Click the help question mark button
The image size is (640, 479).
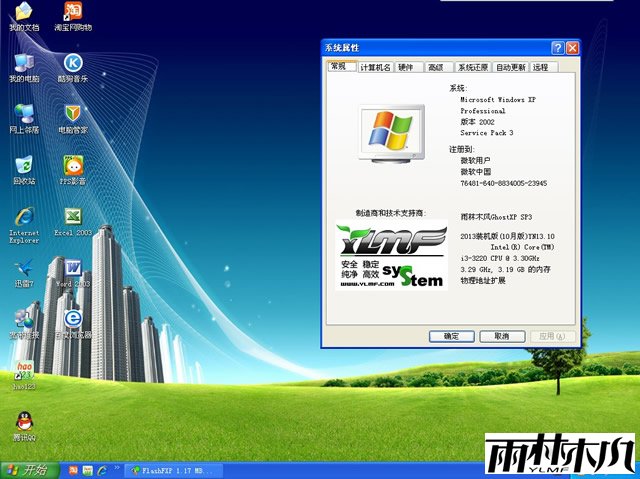(x=557, y=47)
